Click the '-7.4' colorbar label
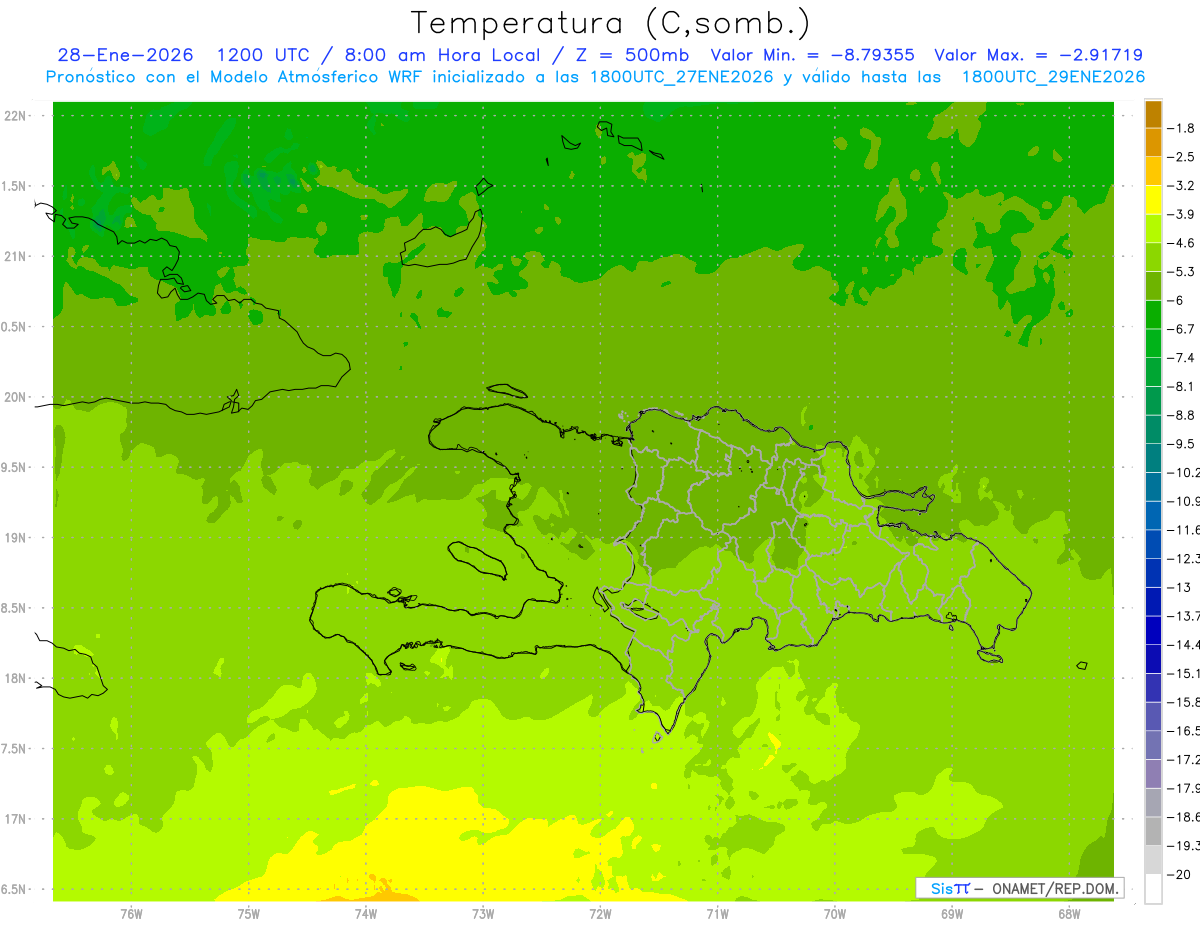1200x927 pixels. (1181, 358)
